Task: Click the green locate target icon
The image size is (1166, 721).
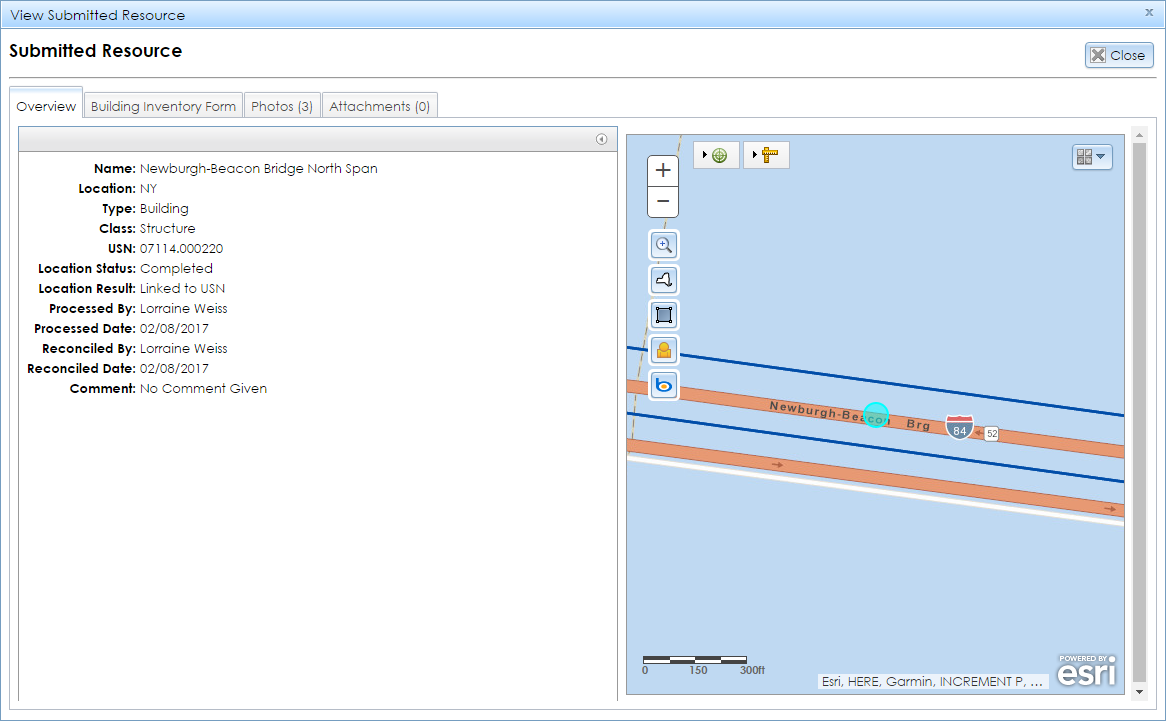Action: [x=723, y=155]
